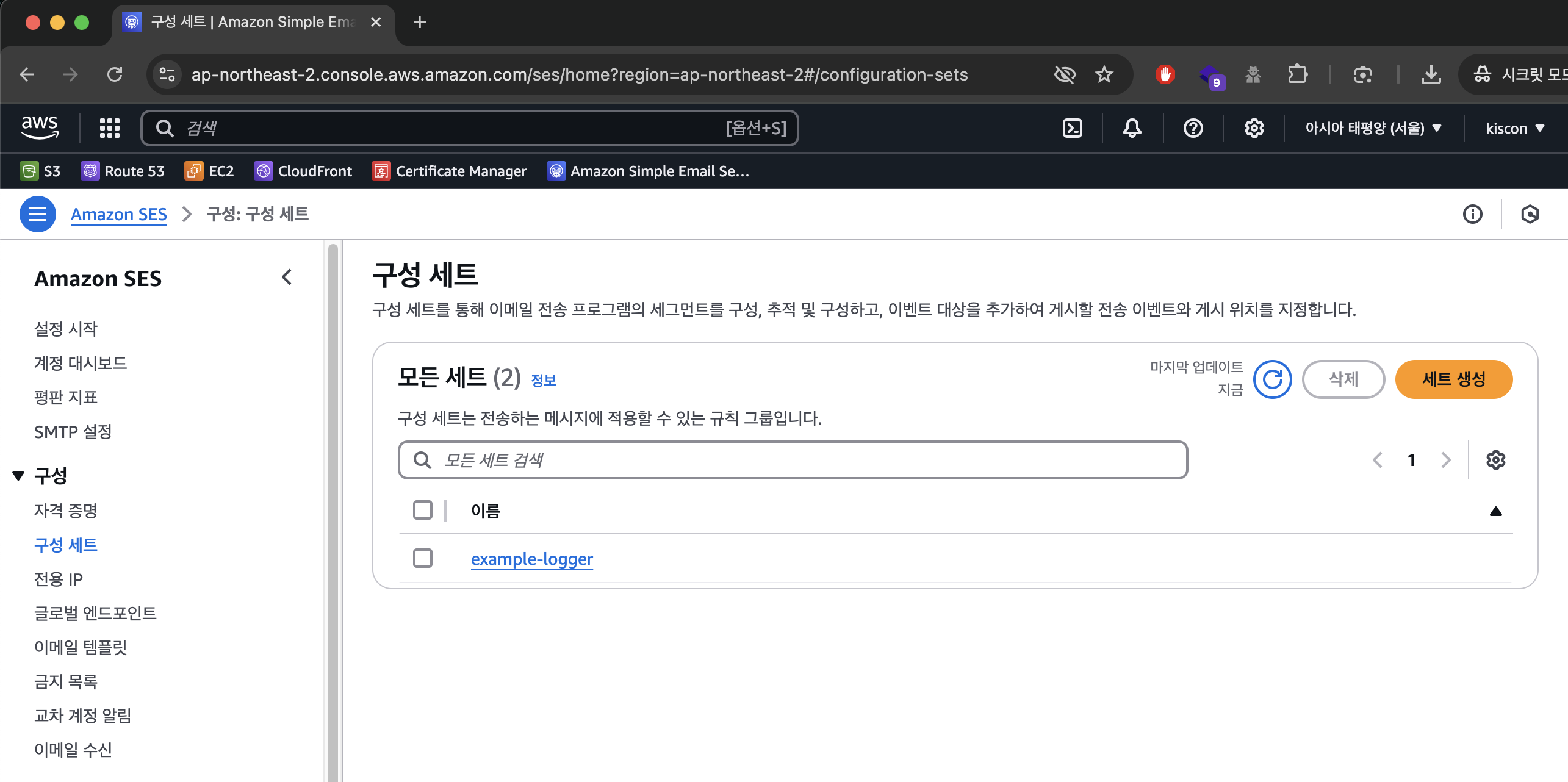This screenshot has width=1568, height=782.
Task: Refresh the configuration sets list
Action: (1272, 379)
